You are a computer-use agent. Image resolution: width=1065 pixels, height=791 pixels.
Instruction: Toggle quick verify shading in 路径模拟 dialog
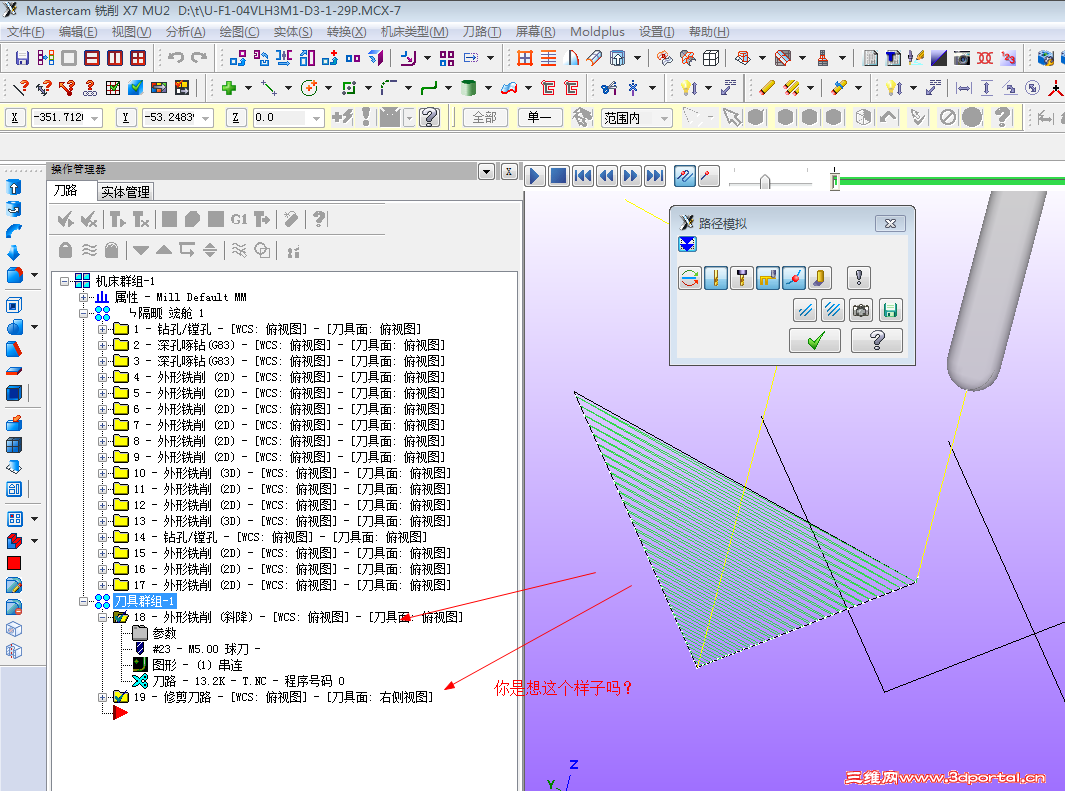tap(819, 278)
